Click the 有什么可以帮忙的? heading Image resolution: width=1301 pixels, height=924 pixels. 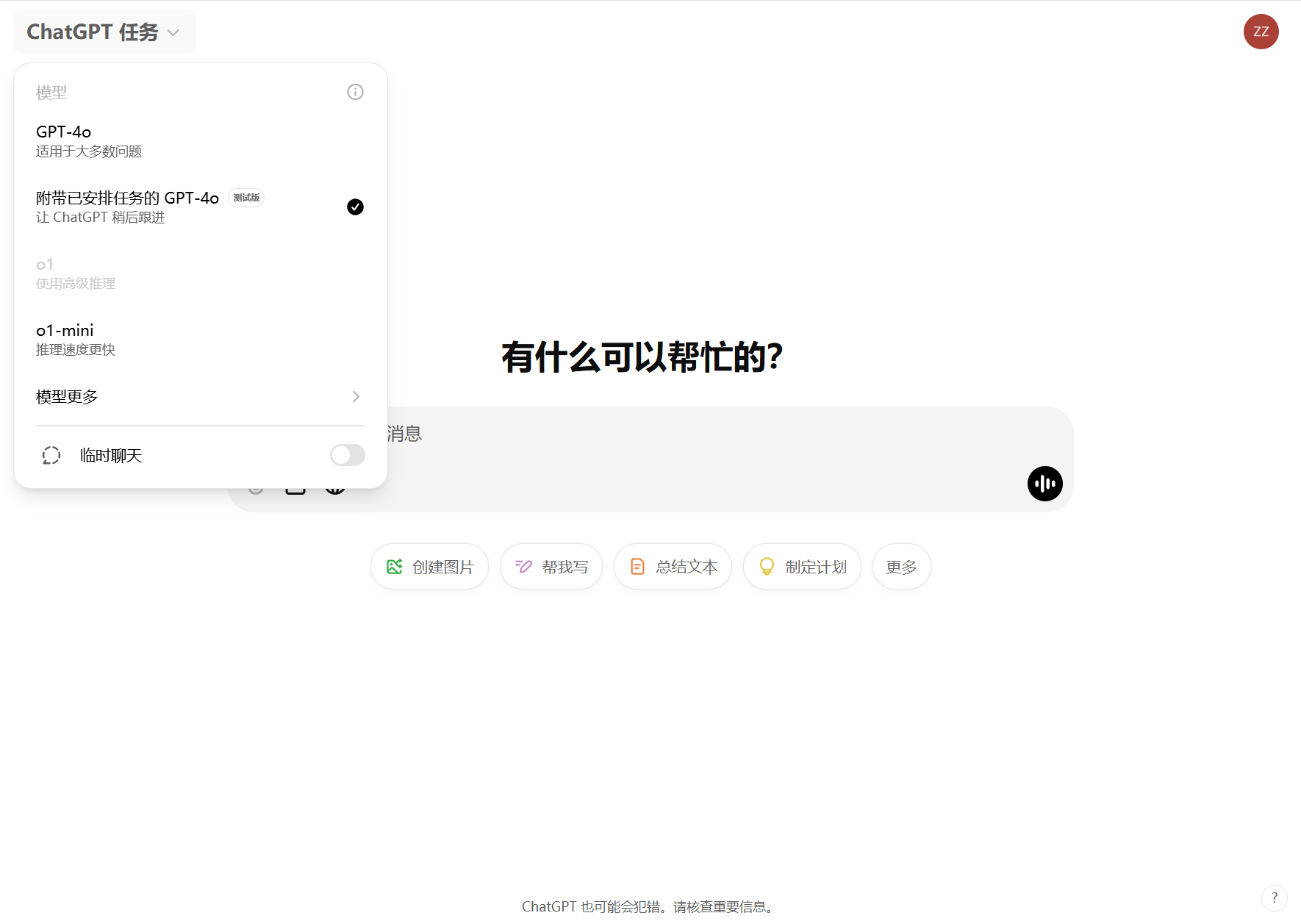click(x=642, y=358)
